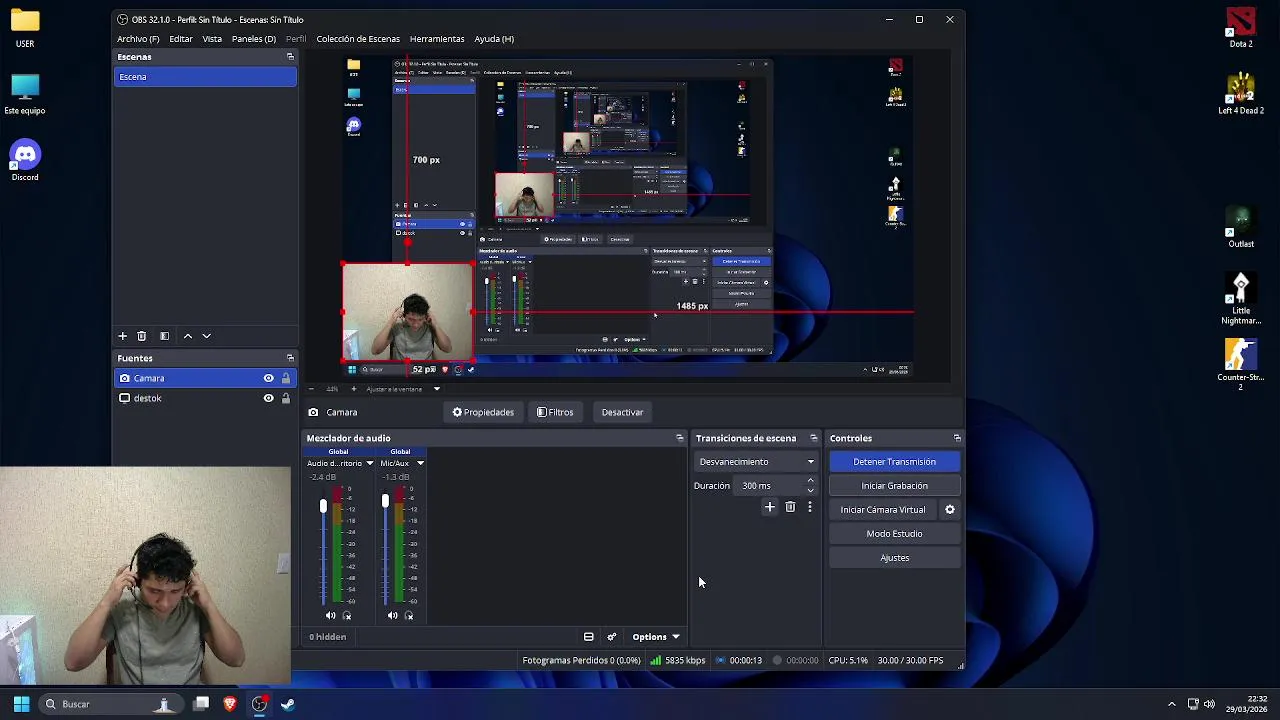Zoom out the preview with minus icon

311,389
